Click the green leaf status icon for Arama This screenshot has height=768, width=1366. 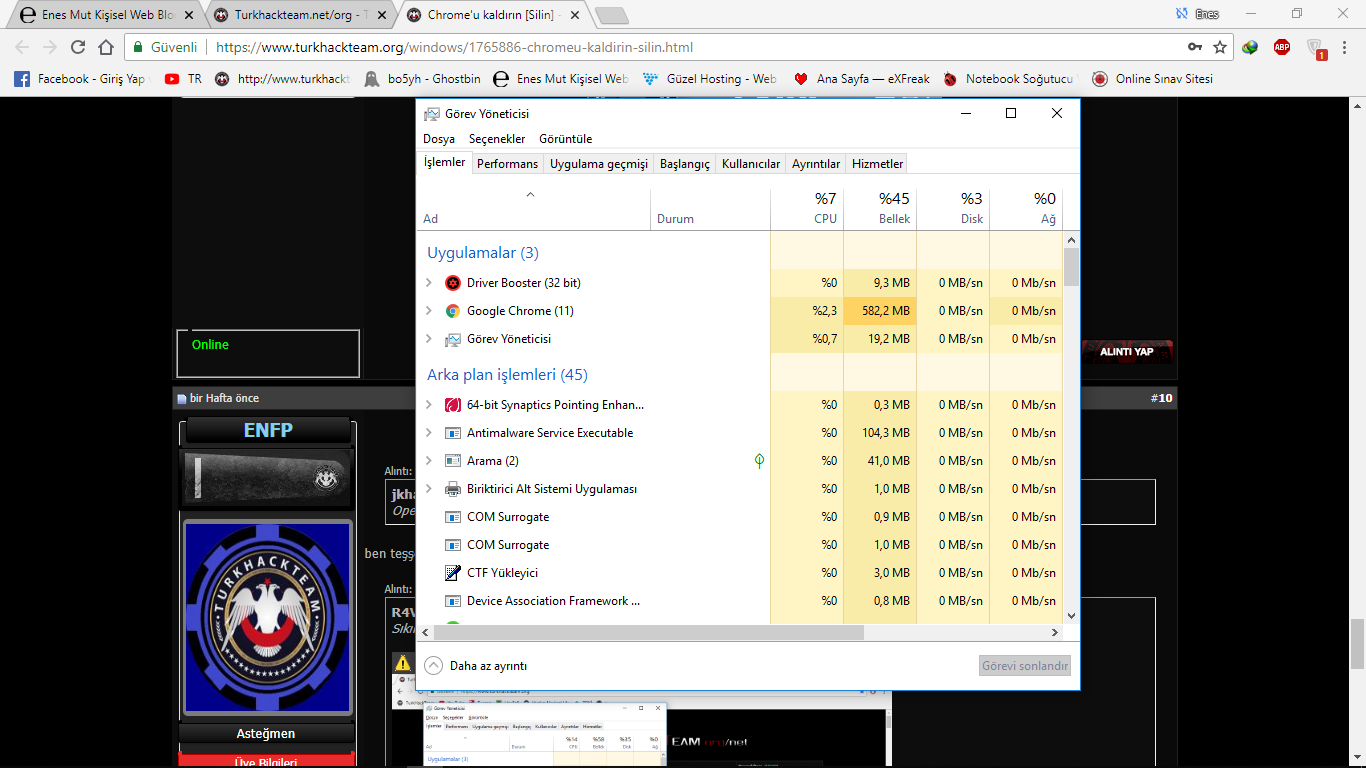759,461
